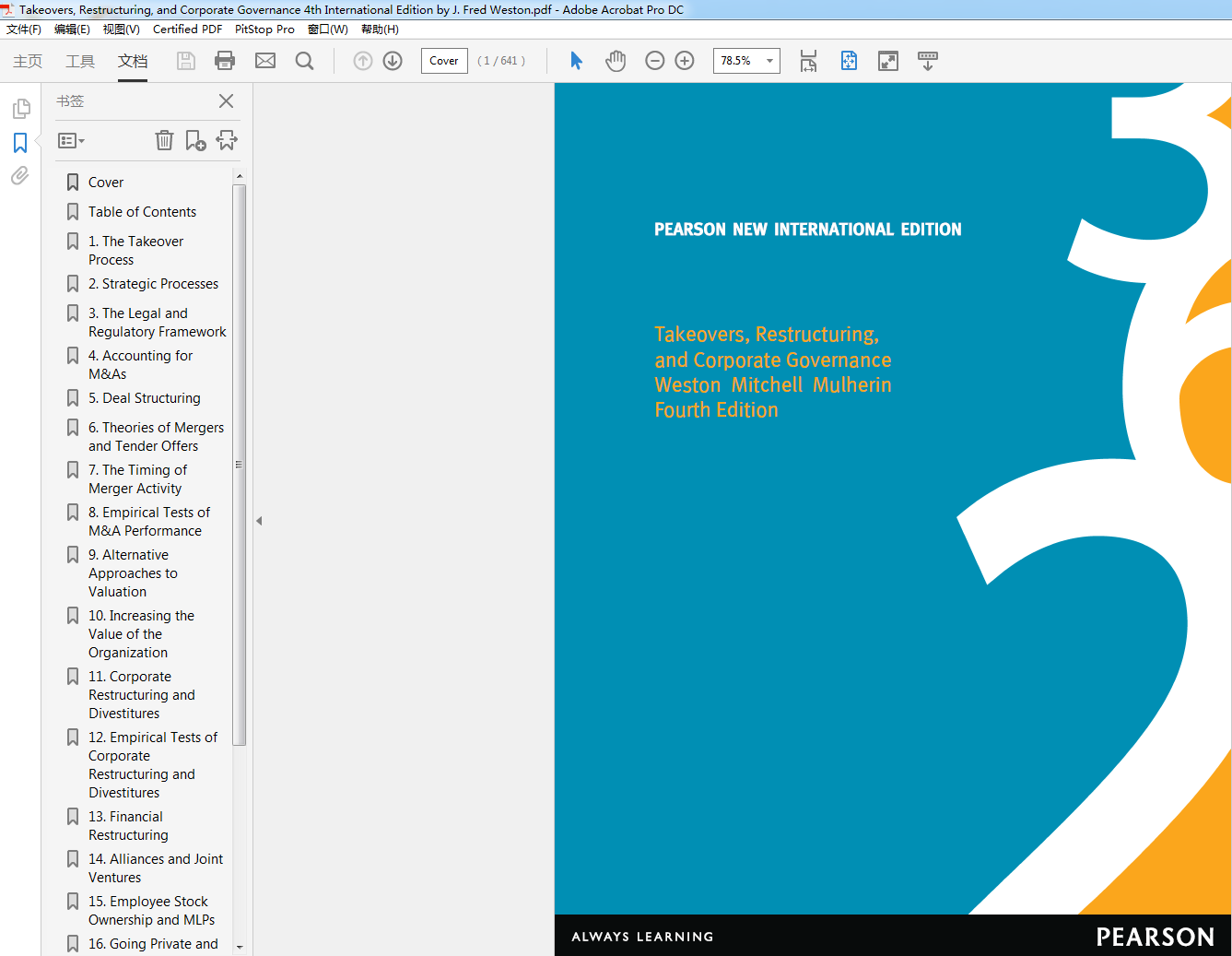The height and width of the screenshot is (956, 1232).
Task: Toggle the page thumbnails panel icon
Action: click(x=20, y=110)
